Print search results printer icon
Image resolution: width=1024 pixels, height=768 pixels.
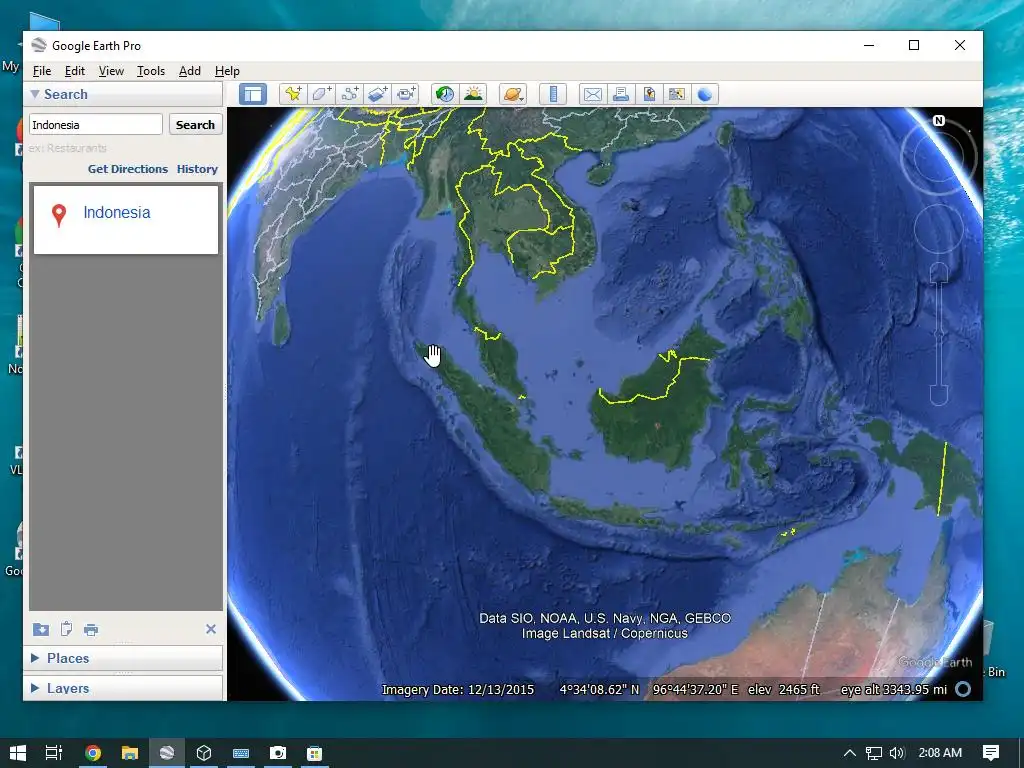91,630
